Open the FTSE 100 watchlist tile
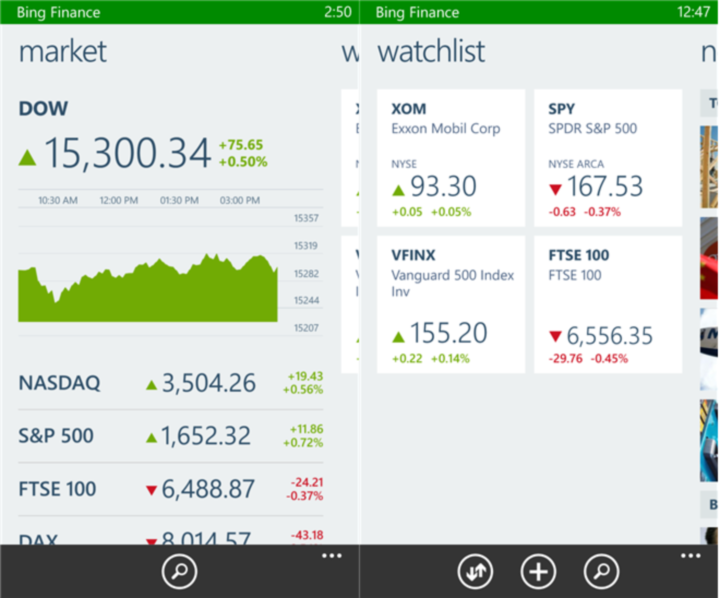The height and width of the screenshot is (598, 720). [608, 305]
